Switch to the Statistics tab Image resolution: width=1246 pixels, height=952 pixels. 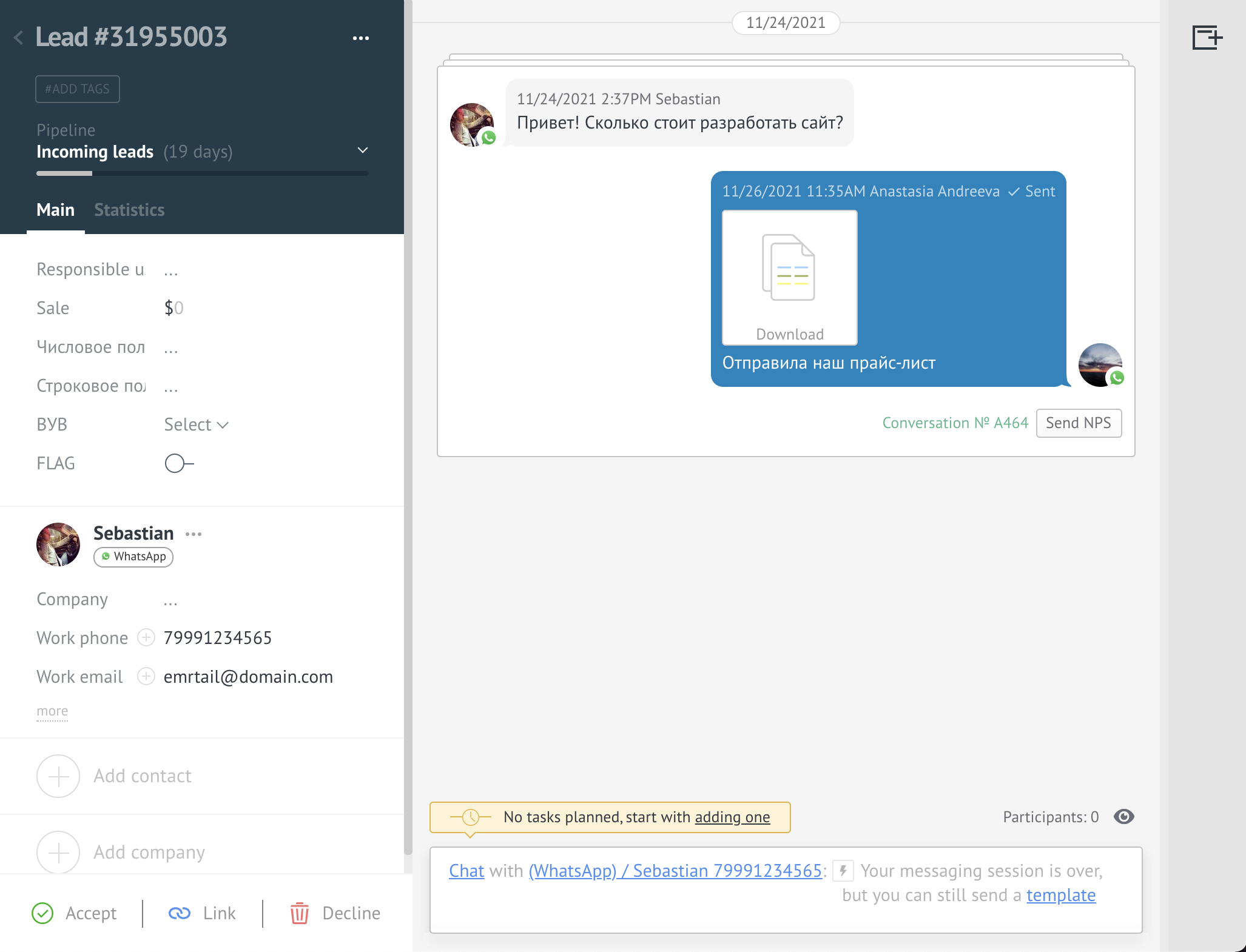[129, 209]
